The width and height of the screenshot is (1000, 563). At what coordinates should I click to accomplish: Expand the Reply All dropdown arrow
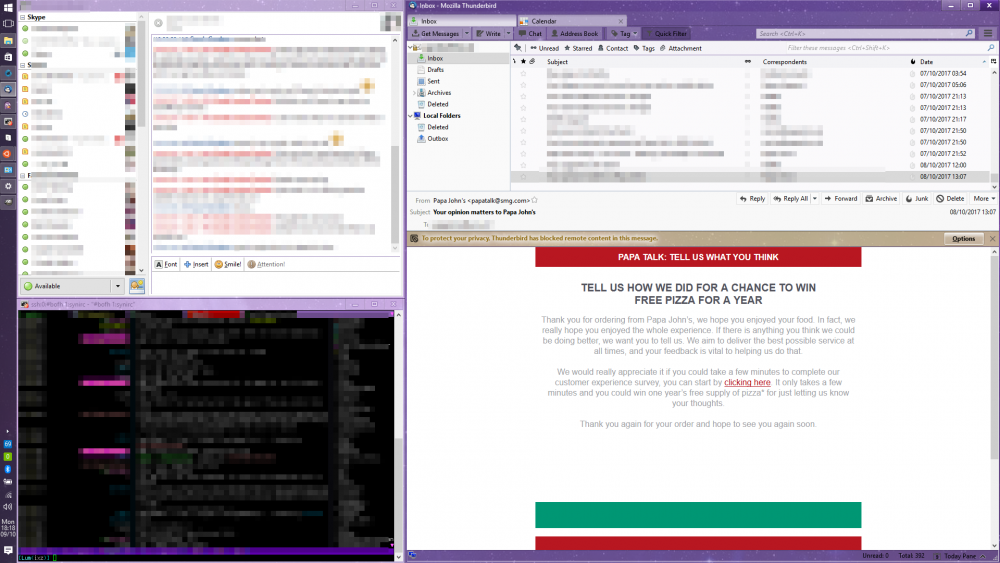[x=814, y=199]
